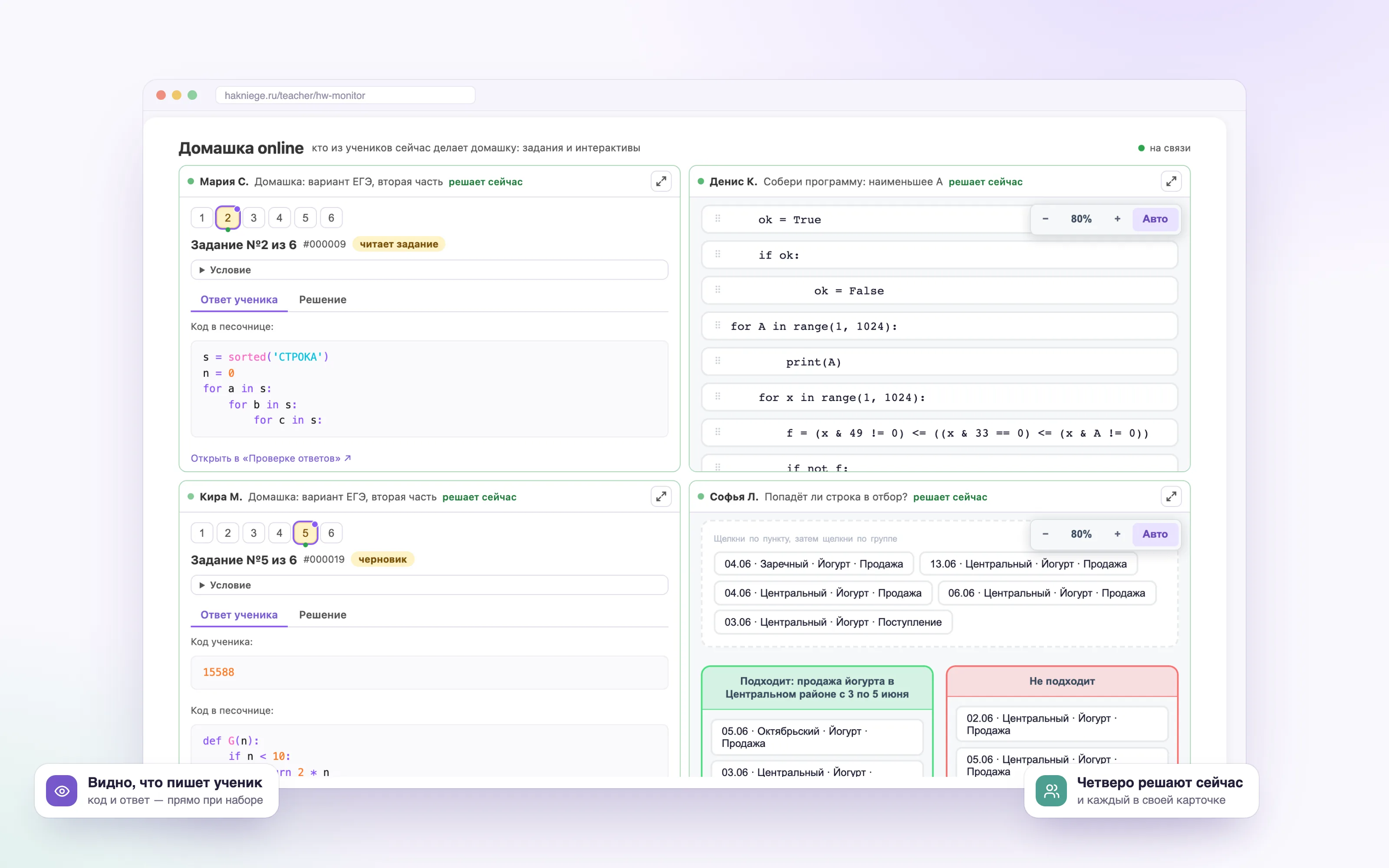Click 'читает задание' status badge
The width and height of the screenshot is (1389, 868).
pos(399,244)
